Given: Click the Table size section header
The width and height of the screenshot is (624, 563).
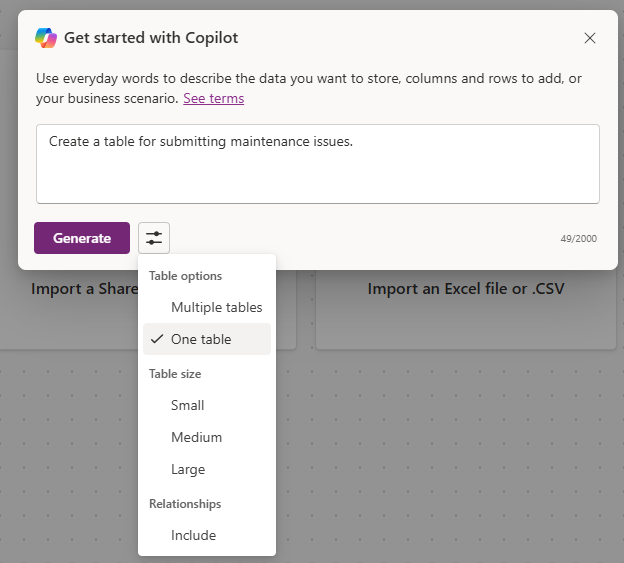Looking at the screenshot, I should point(175,374).
